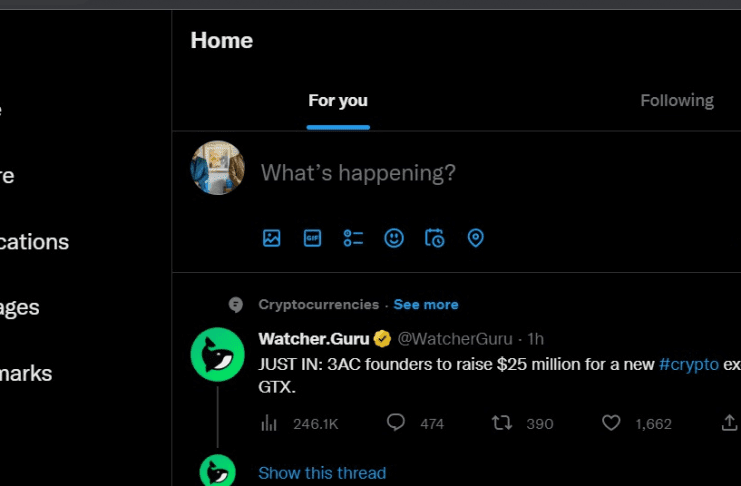741x486 pixels.
Task: Create a poll using poll icon
Action: 353,238
